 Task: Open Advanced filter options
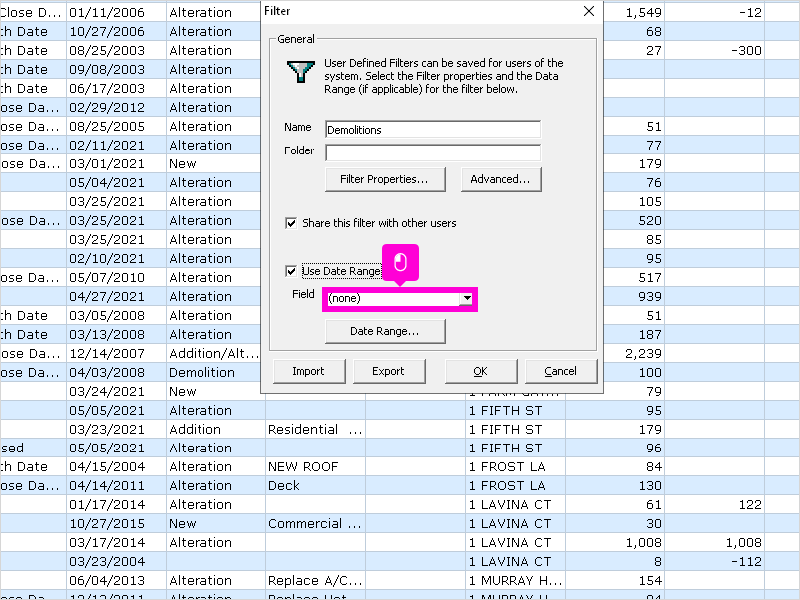(501, 179)
